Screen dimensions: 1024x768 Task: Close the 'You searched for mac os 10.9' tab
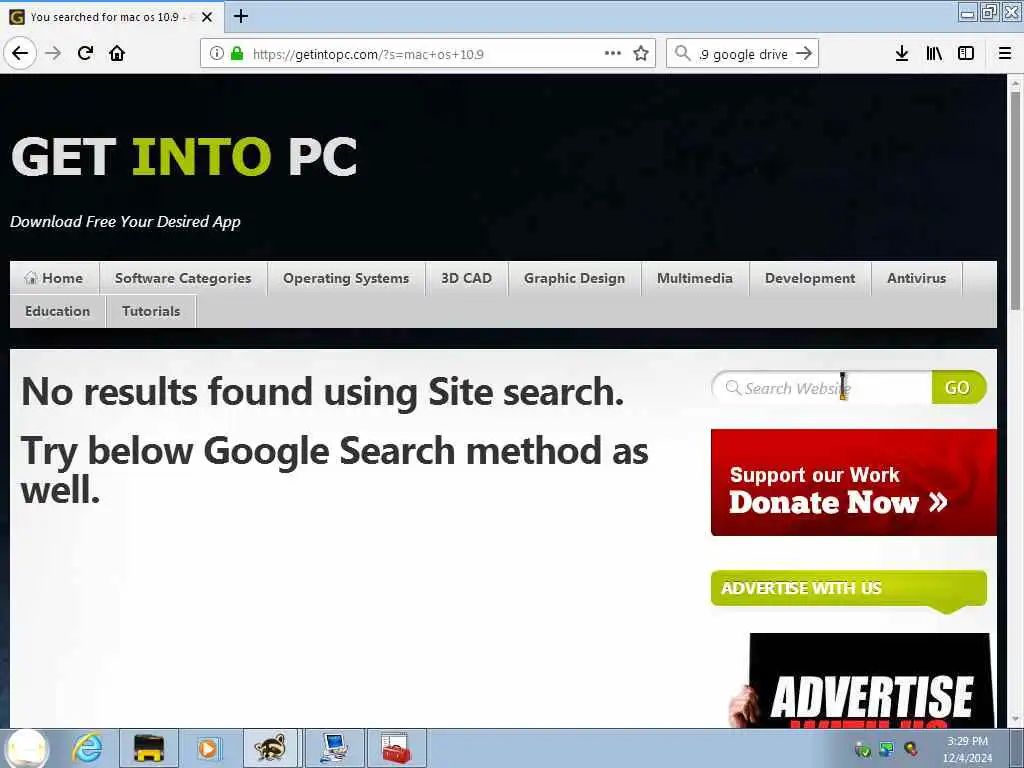coord(207,17)
